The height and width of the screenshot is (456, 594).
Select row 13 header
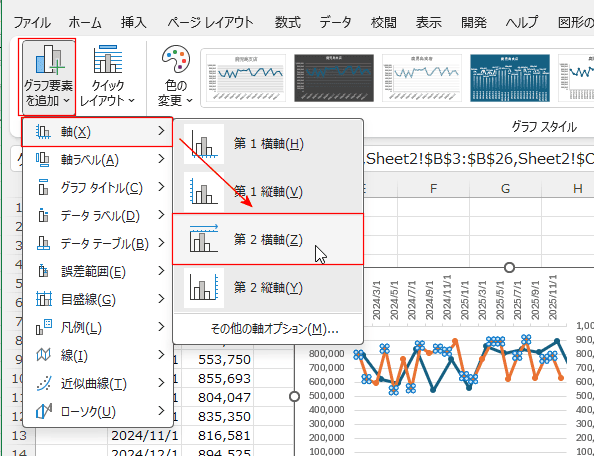point(19,436)
